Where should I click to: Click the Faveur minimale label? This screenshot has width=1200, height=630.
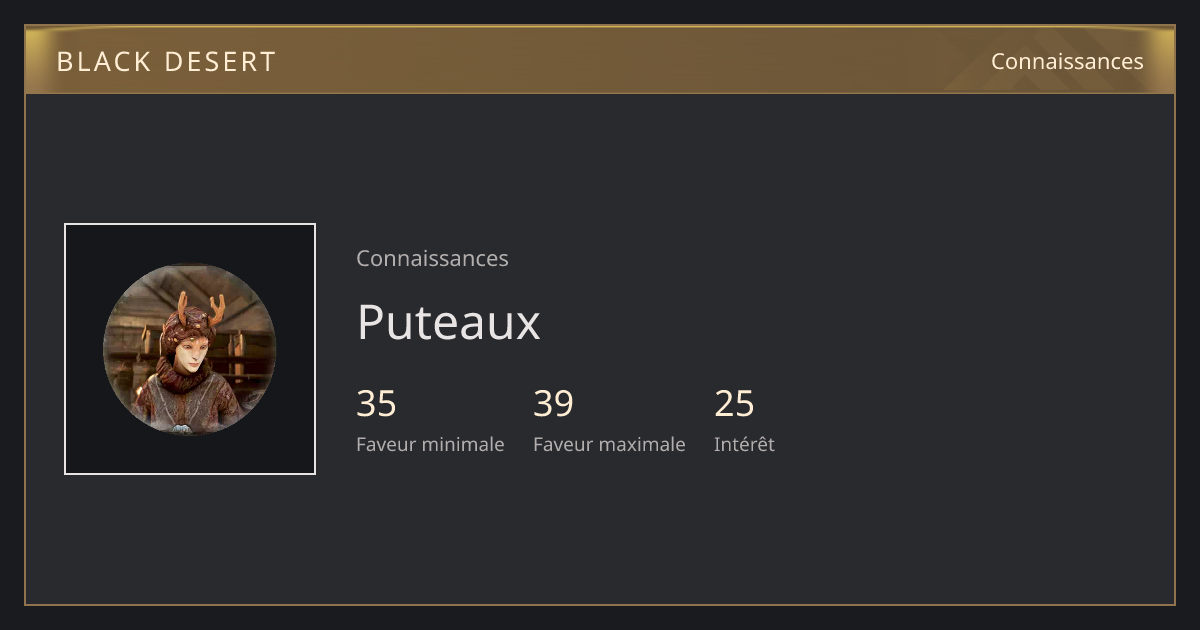(430, 444)
